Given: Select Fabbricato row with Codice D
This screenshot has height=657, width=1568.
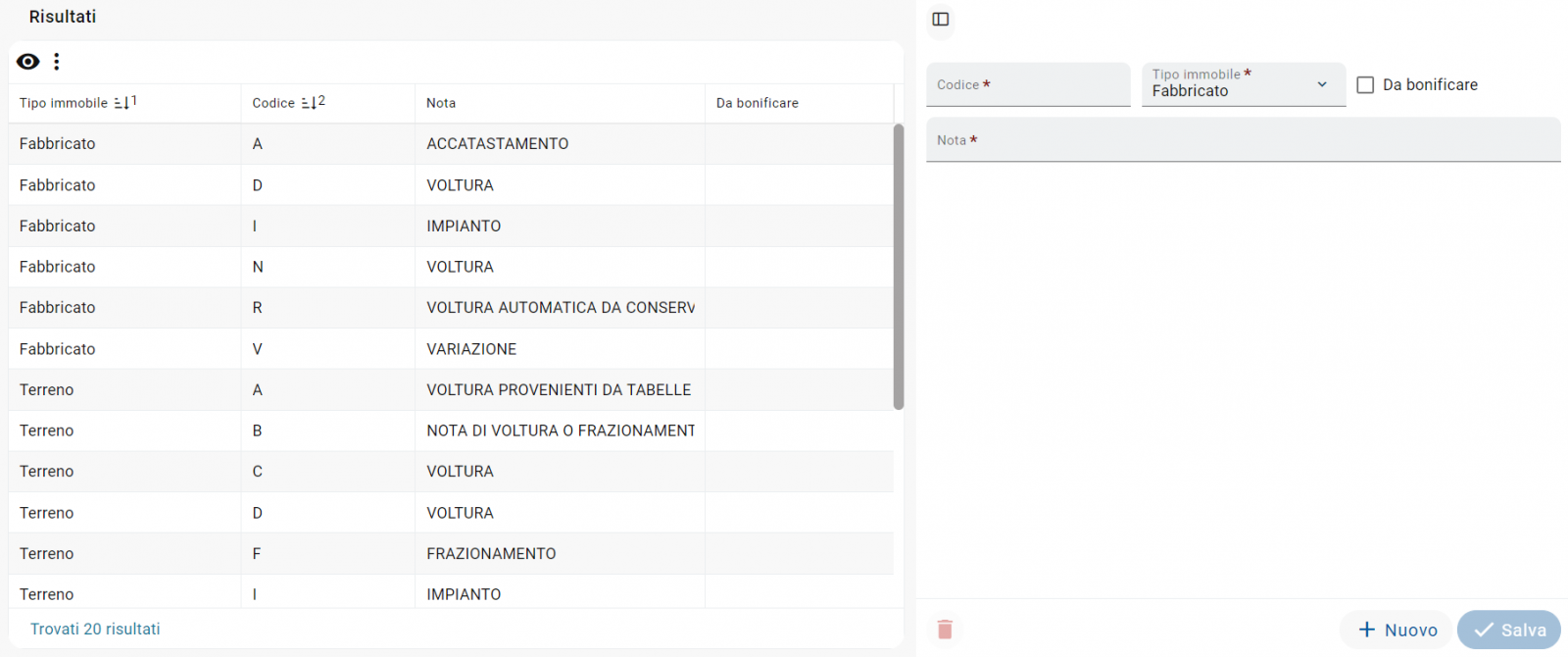Looking at the screenshot, I should tap(451, 185).
